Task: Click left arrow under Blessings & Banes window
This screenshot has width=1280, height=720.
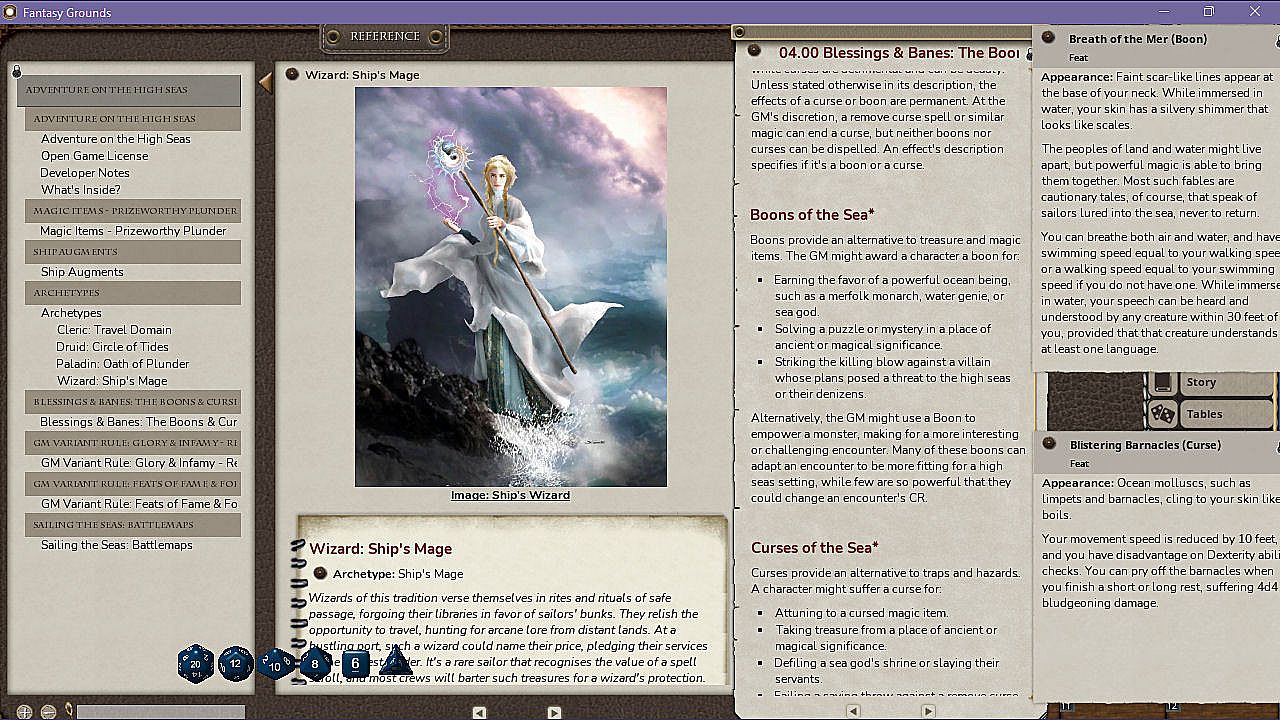Action: point(853,711)
